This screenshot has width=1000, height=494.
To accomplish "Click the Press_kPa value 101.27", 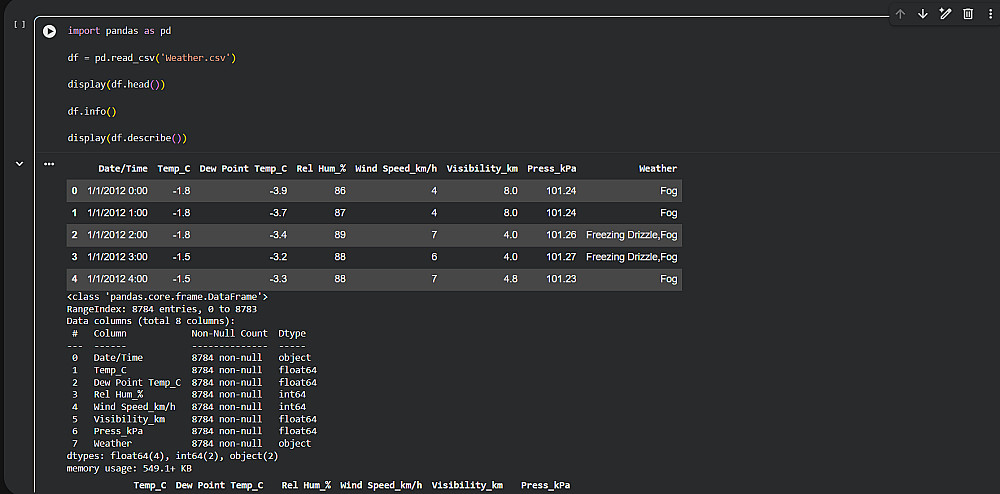I will tap(561, 257).
